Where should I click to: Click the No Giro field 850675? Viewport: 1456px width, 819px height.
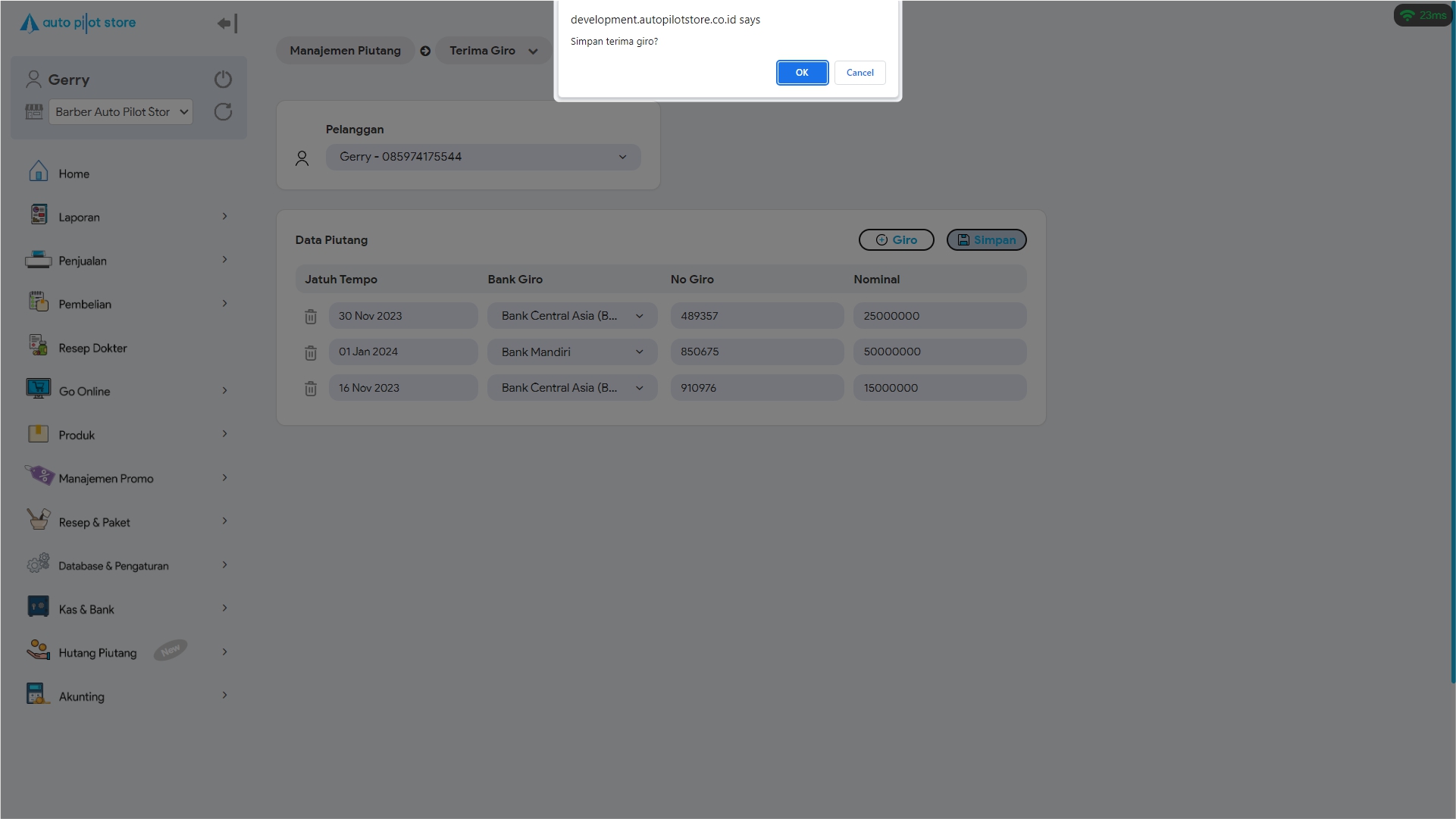click(756, 352)
